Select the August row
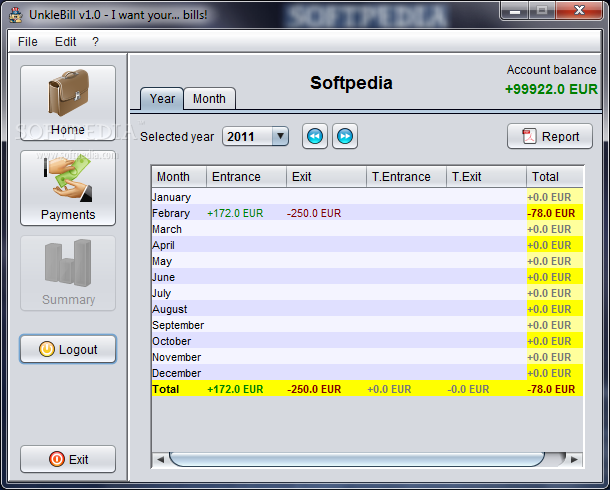 click(x=367, y=309)
